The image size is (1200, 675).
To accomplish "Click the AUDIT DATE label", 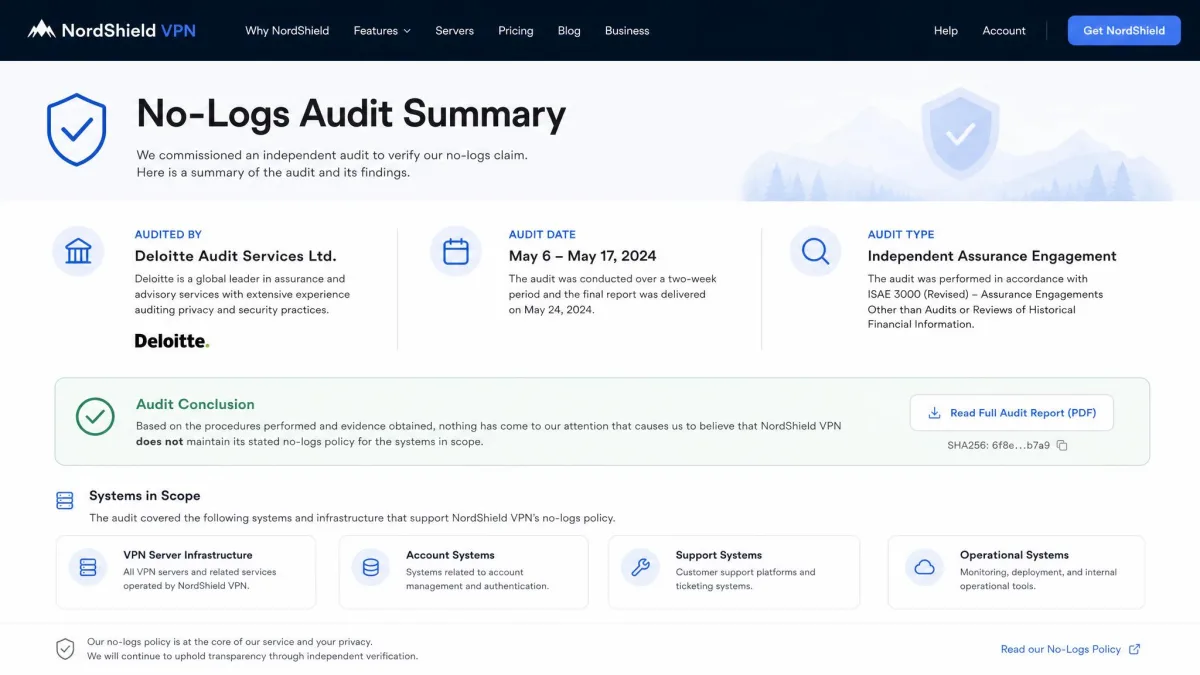I will click(x=542, y=234).
